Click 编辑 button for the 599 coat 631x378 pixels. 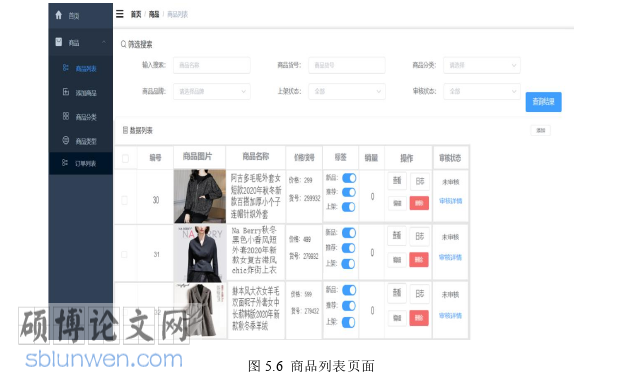point(397,318)
